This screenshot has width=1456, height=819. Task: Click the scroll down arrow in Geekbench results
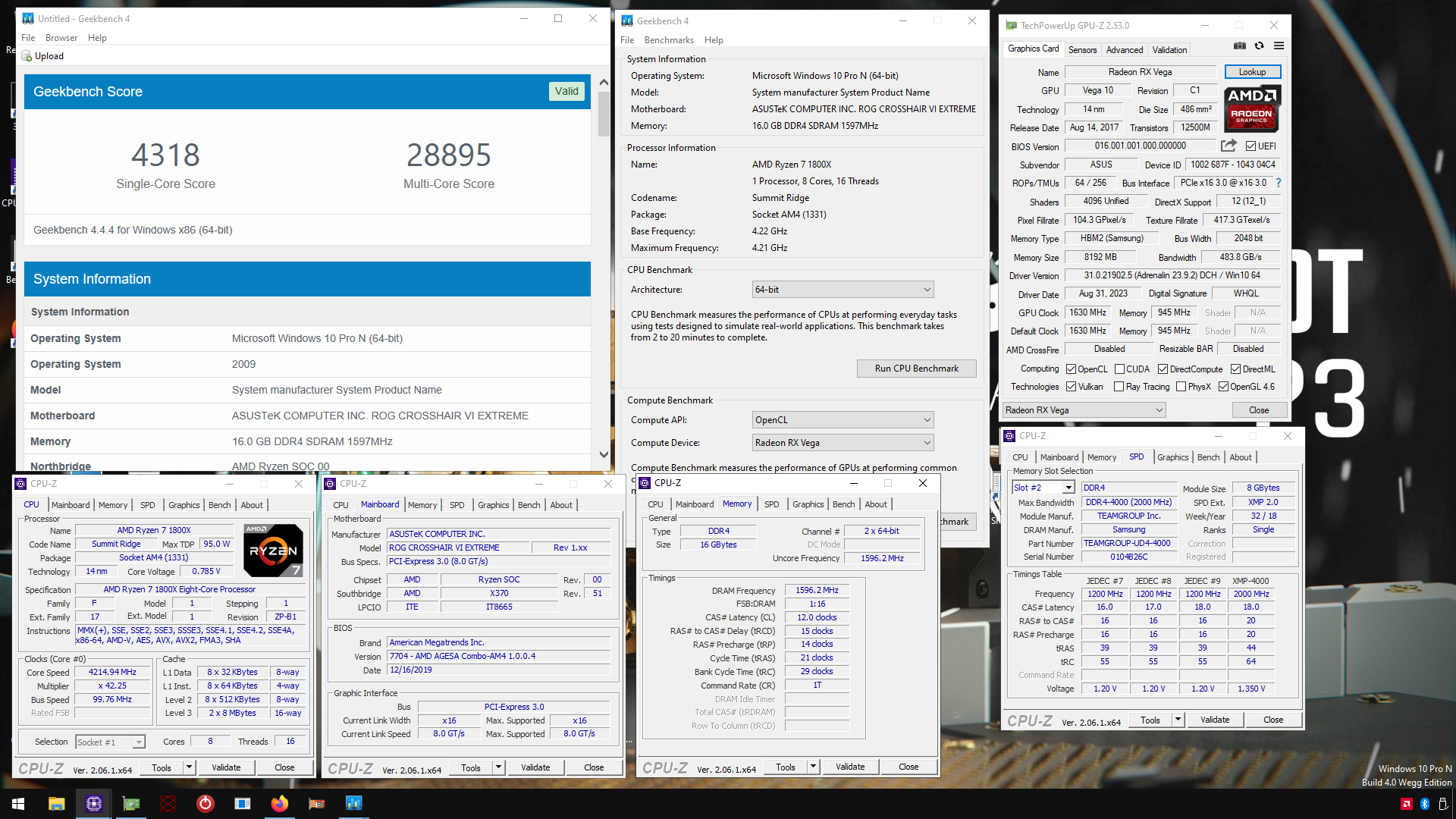tap(604, 455)
